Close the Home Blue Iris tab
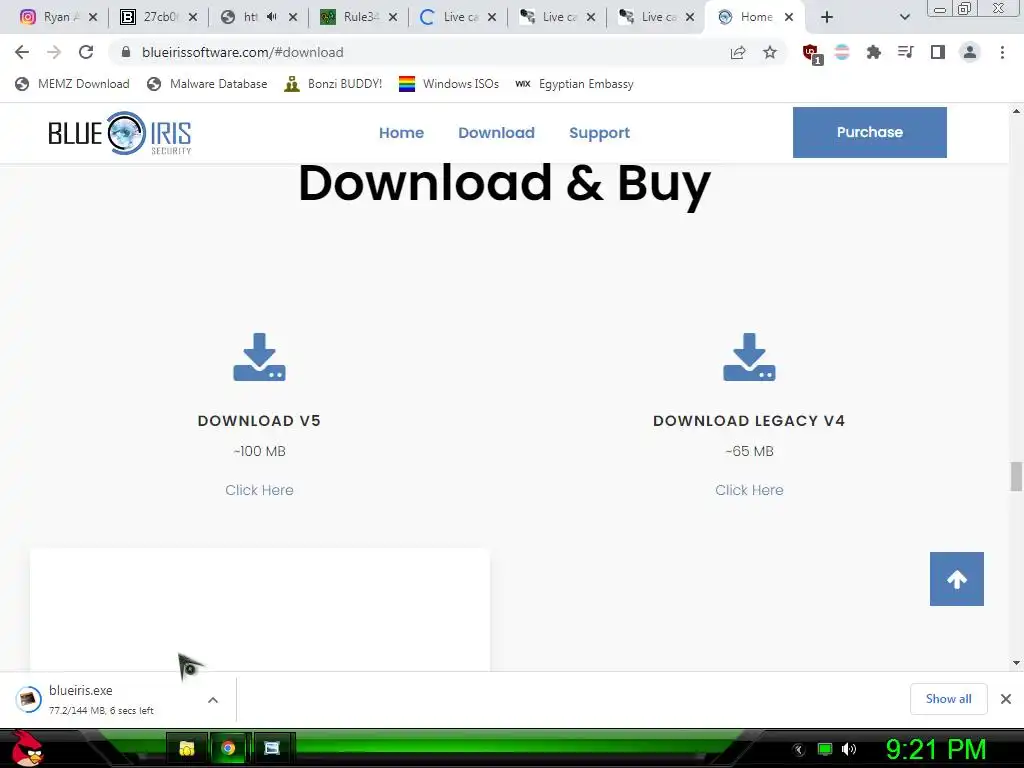 [x=789, y=17]
